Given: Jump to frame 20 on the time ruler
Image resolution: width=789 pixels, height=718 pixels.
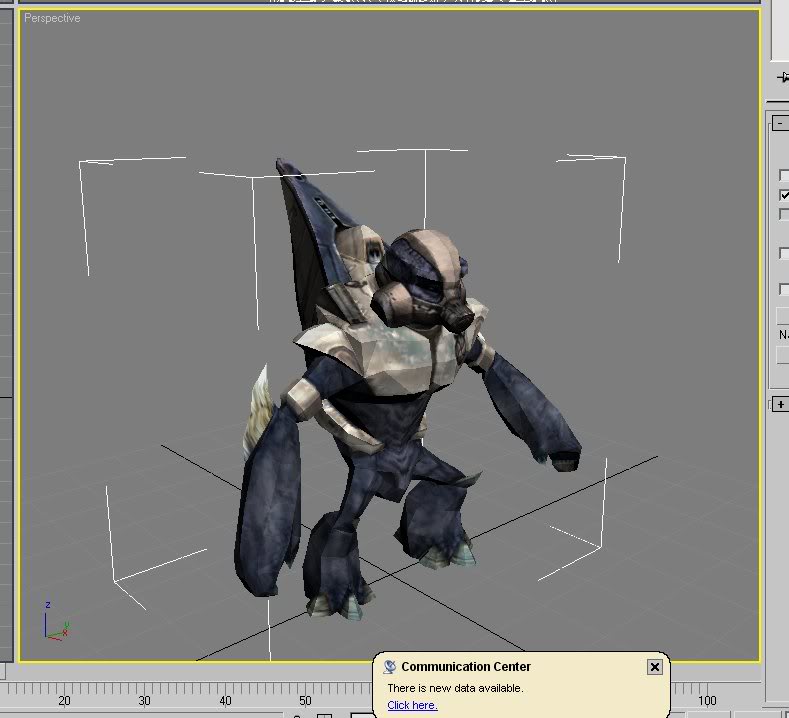Looking at the screenshot, I should click(64, 700).
